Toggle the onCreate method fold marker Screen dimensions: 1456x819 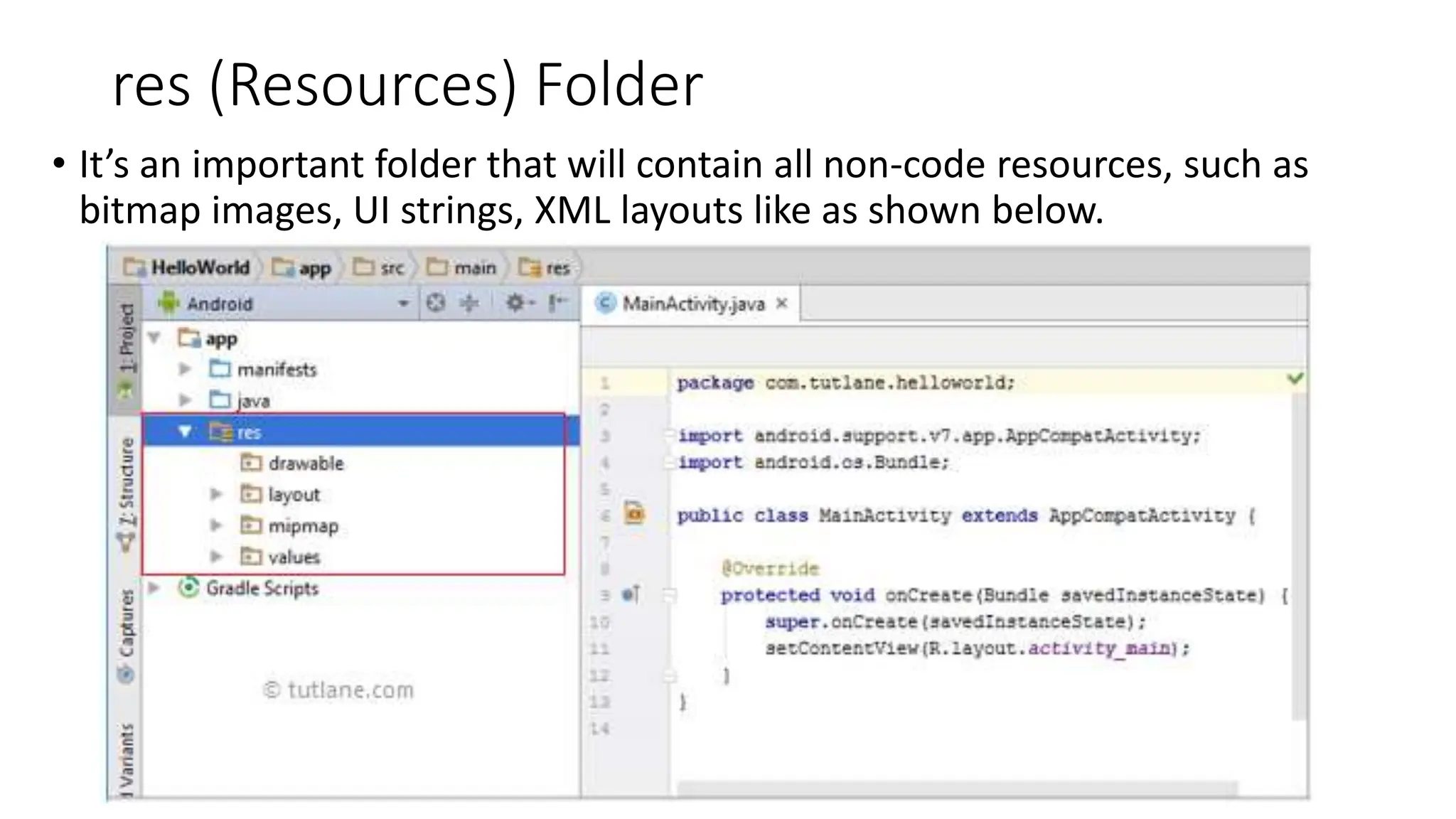tap(669, 595)
